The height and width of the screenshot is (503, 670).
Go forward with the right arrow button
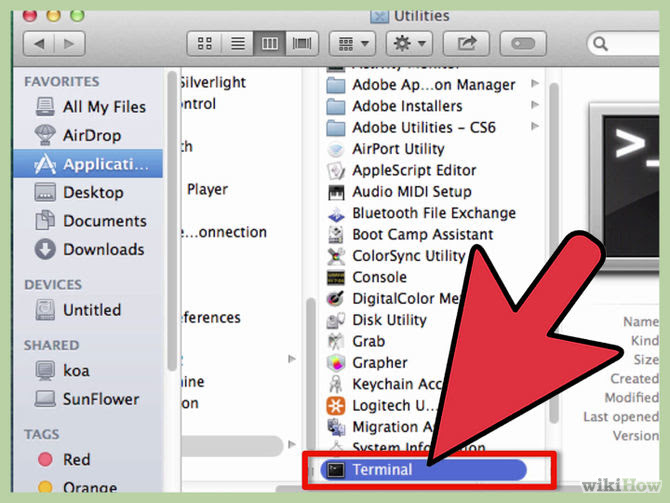69,44
